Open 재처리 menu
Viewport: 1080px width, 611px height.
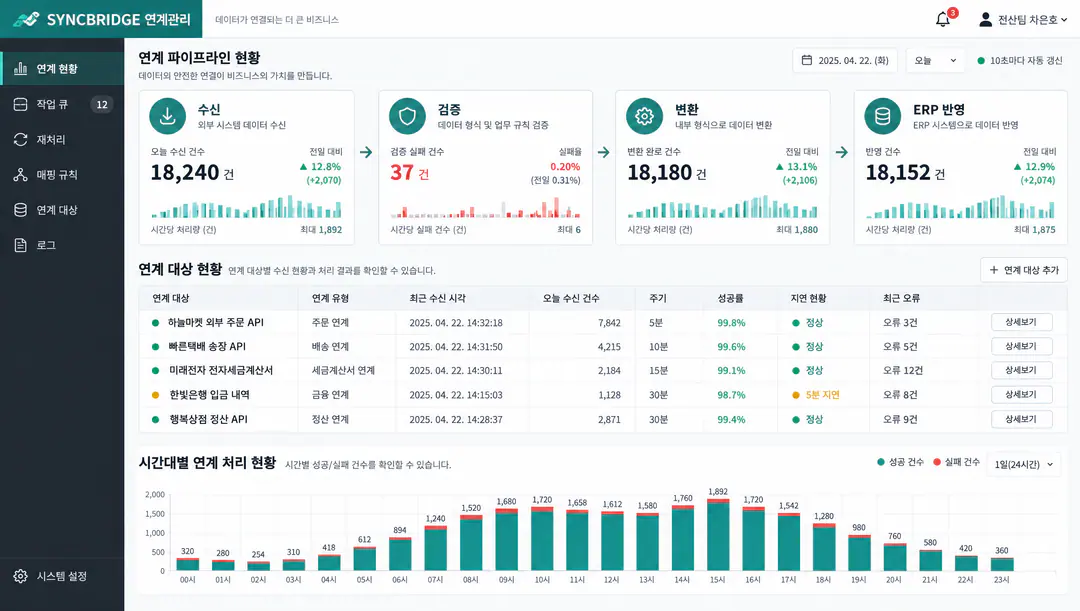click(x=62, y=139)
